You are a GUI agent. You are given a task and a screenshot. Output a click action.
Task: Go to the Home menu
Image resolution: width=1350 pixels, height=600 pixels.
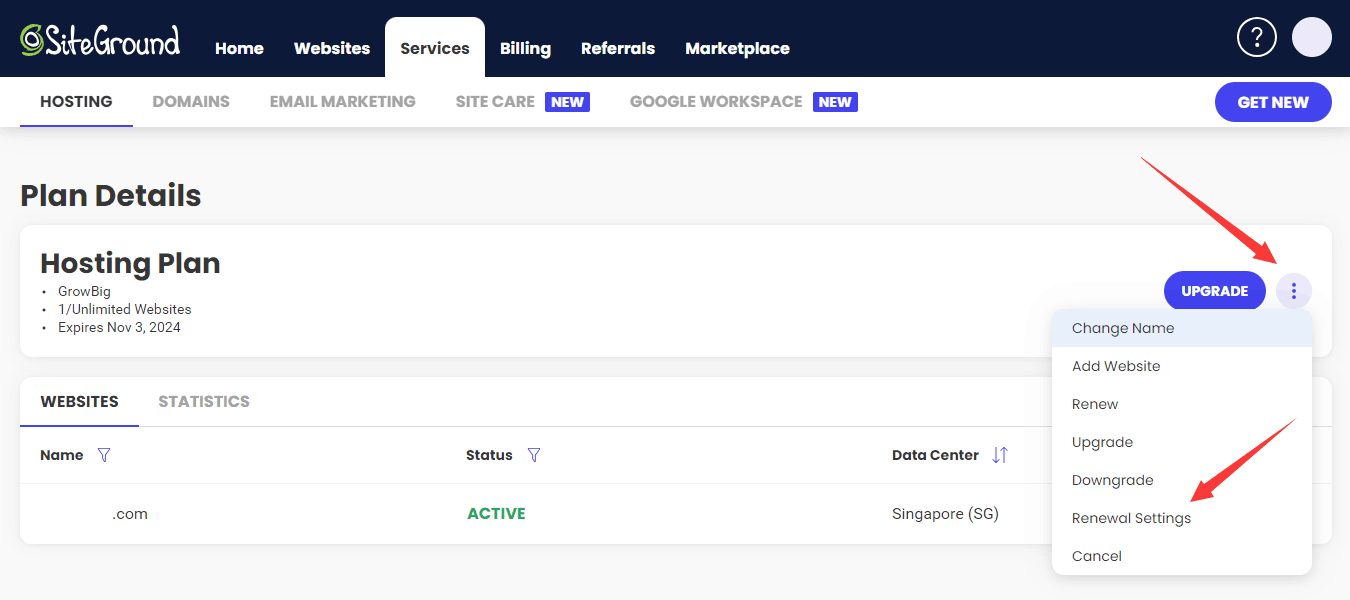pyautogui.click(x=239, y=48)
